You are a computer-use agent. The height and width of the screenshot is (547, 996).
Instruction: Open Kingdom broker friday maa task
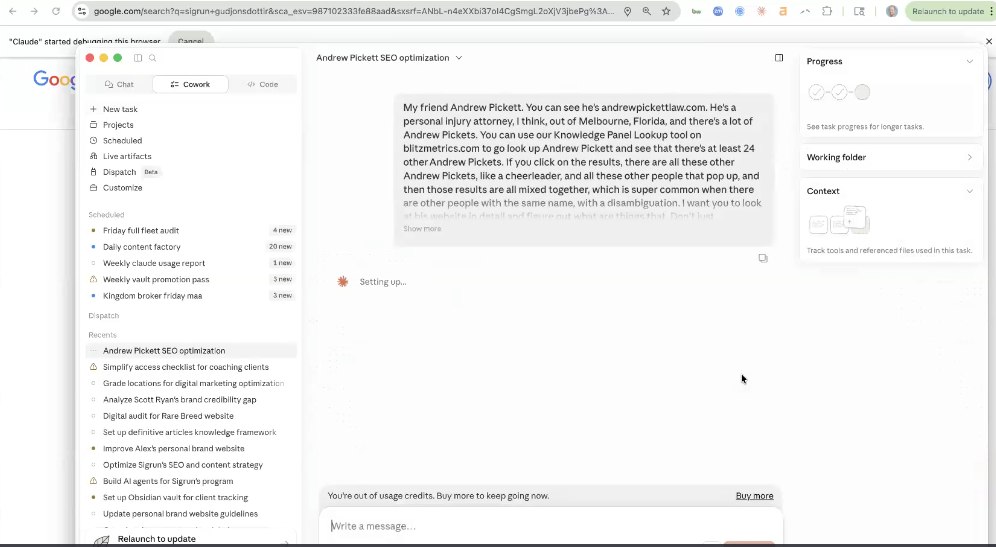coord(191,296)
